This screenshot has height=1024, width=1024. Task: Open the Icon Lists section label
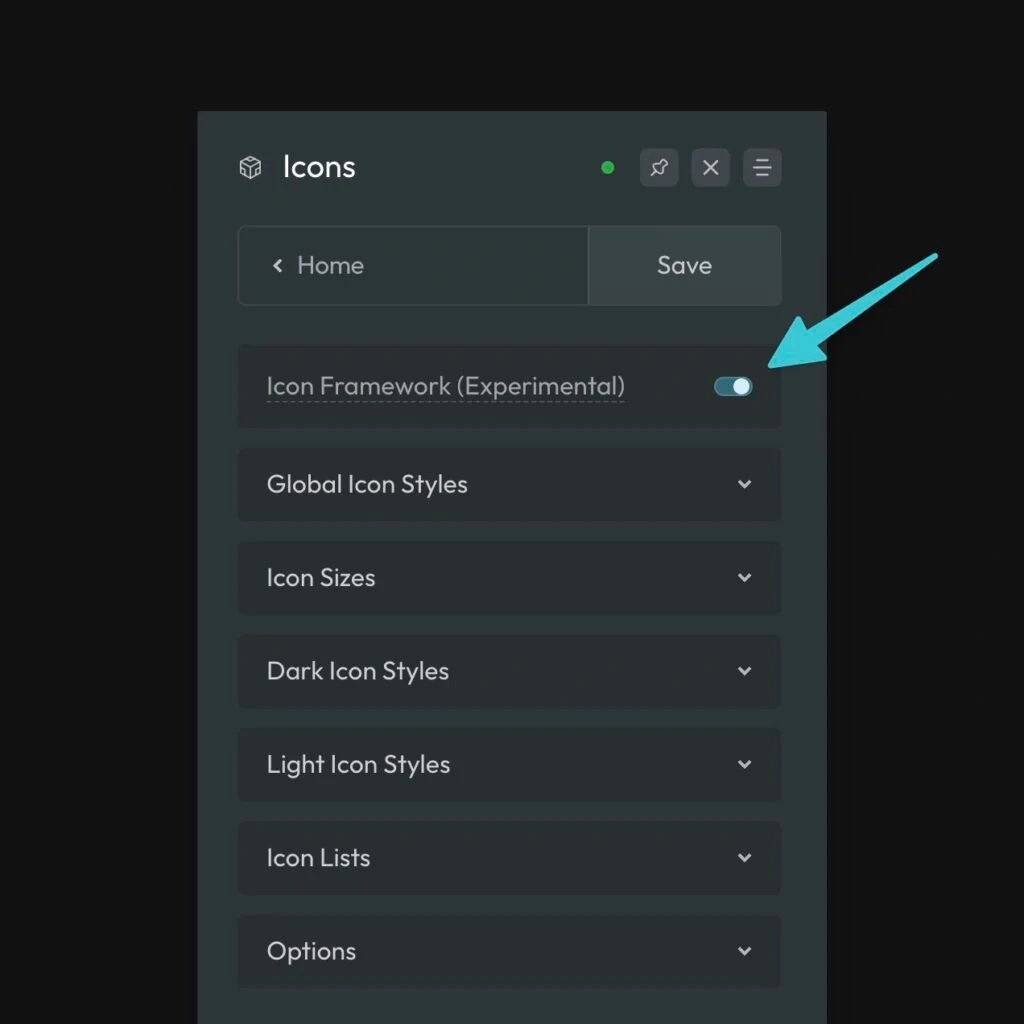[x=318, y=858]
